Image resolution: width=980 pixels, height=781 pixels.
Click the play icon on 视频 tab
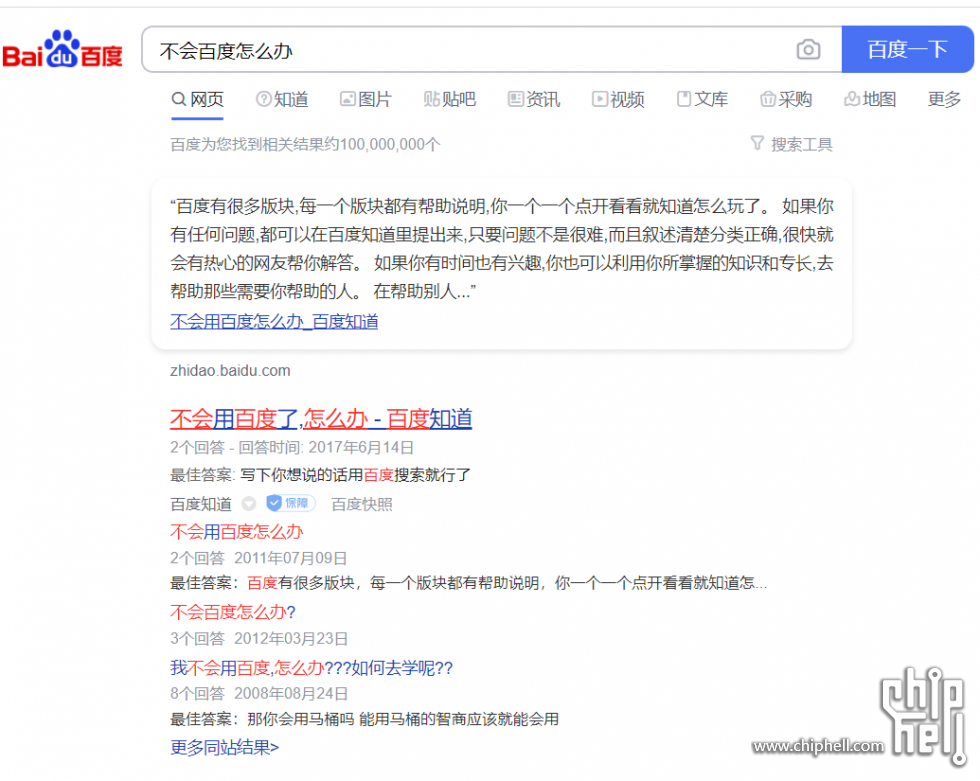600,99
